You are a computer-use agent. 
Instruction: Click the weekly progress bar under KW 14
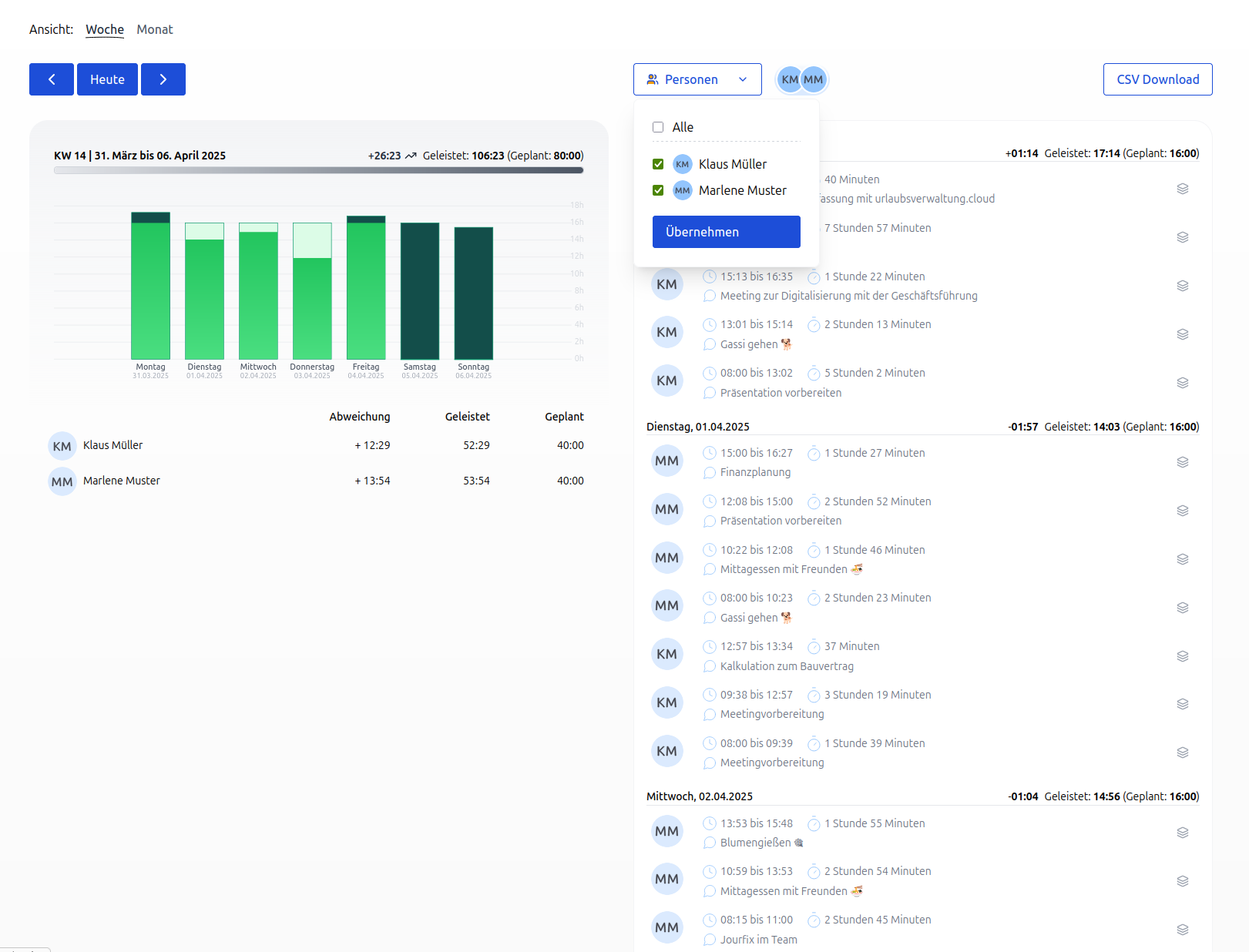(x=318, y=170)
